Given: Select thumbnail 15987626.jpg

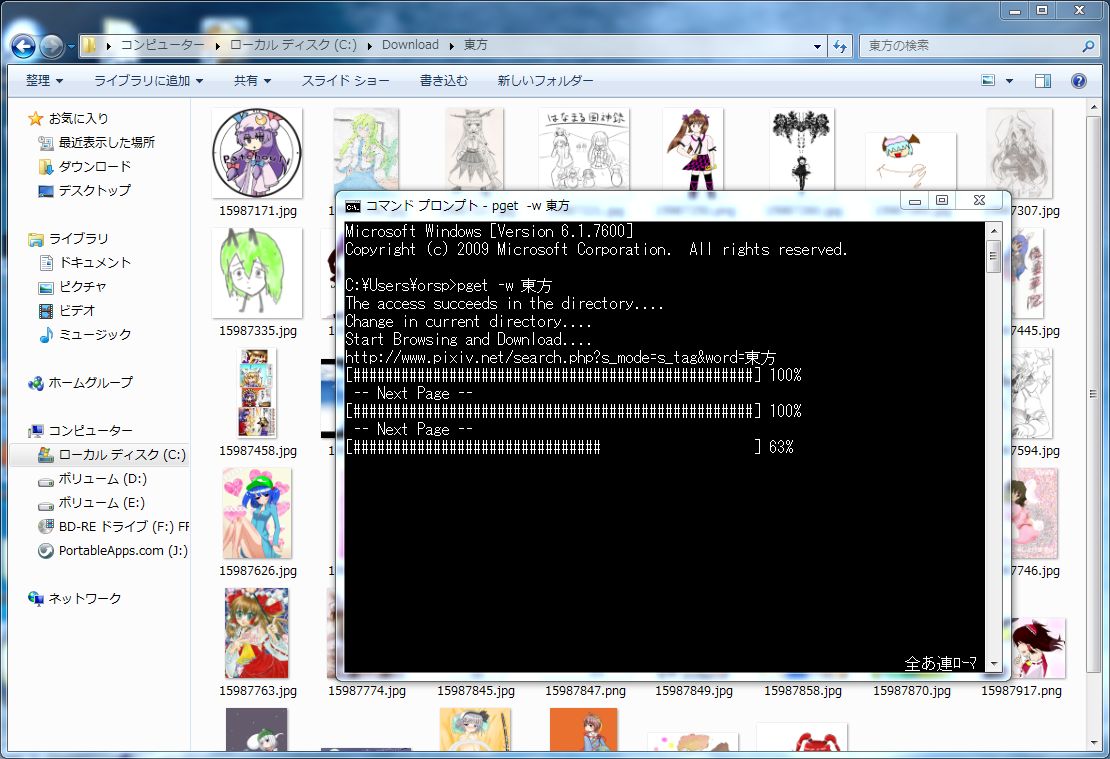Looking at the screenshot, I should (x=257, y=513).
